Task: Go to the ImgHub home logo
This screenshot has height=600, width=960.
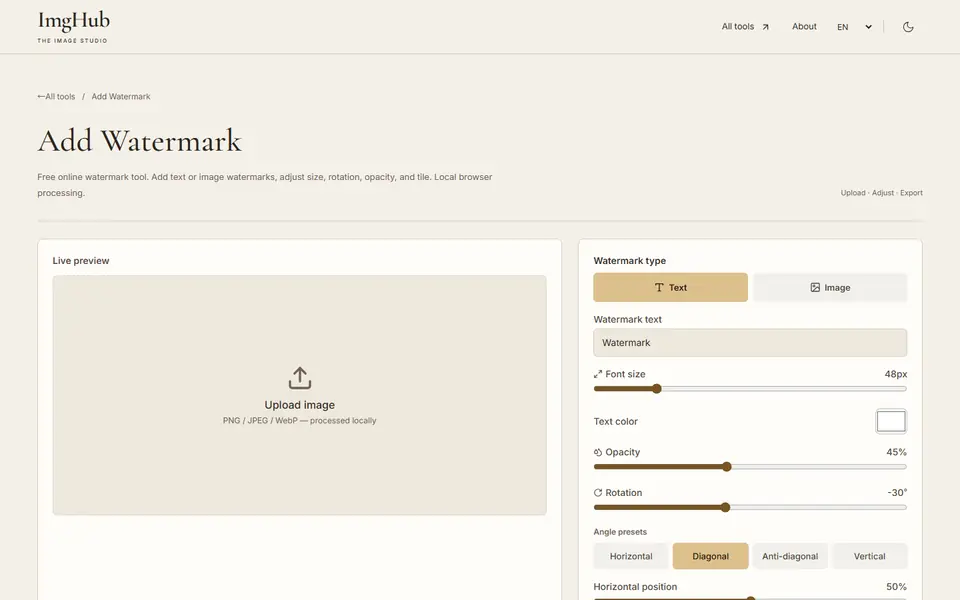Action: tap(73, 27)
